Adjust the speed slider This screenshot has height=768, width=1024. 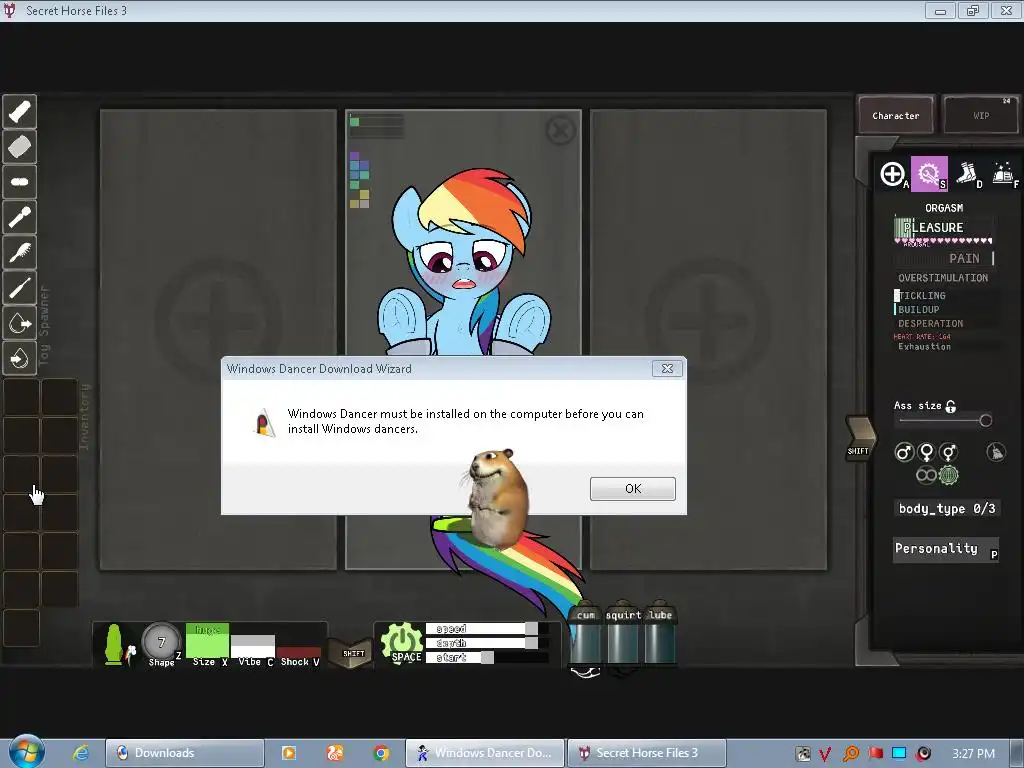[x=487, y=629]
